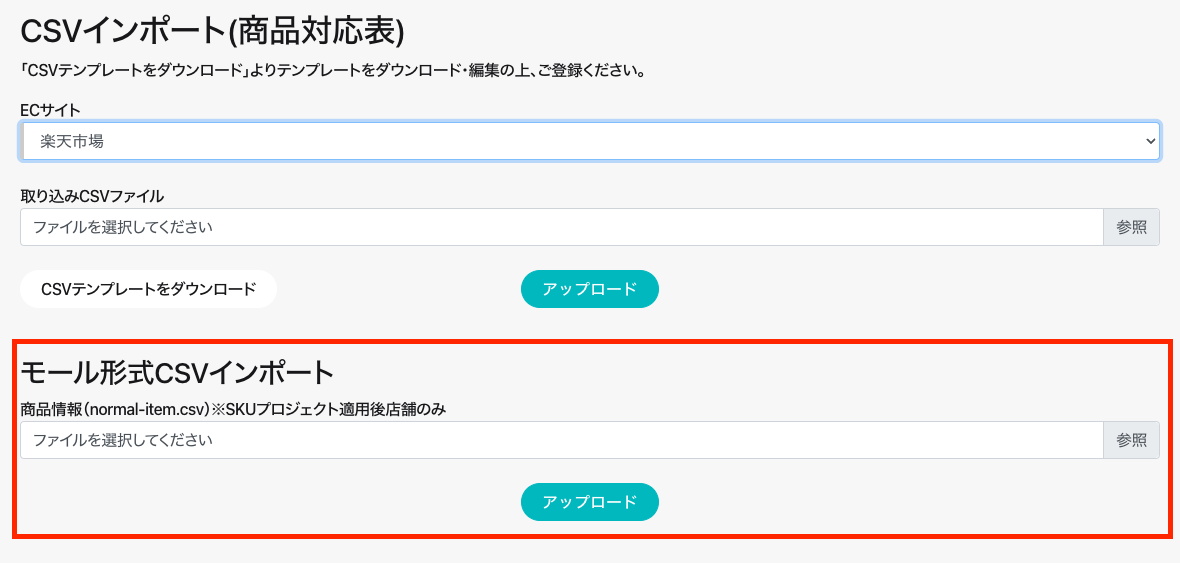Click the CSVインポート(商品対応表) page heading
1180x563 pixels.
tap(212, 31)
